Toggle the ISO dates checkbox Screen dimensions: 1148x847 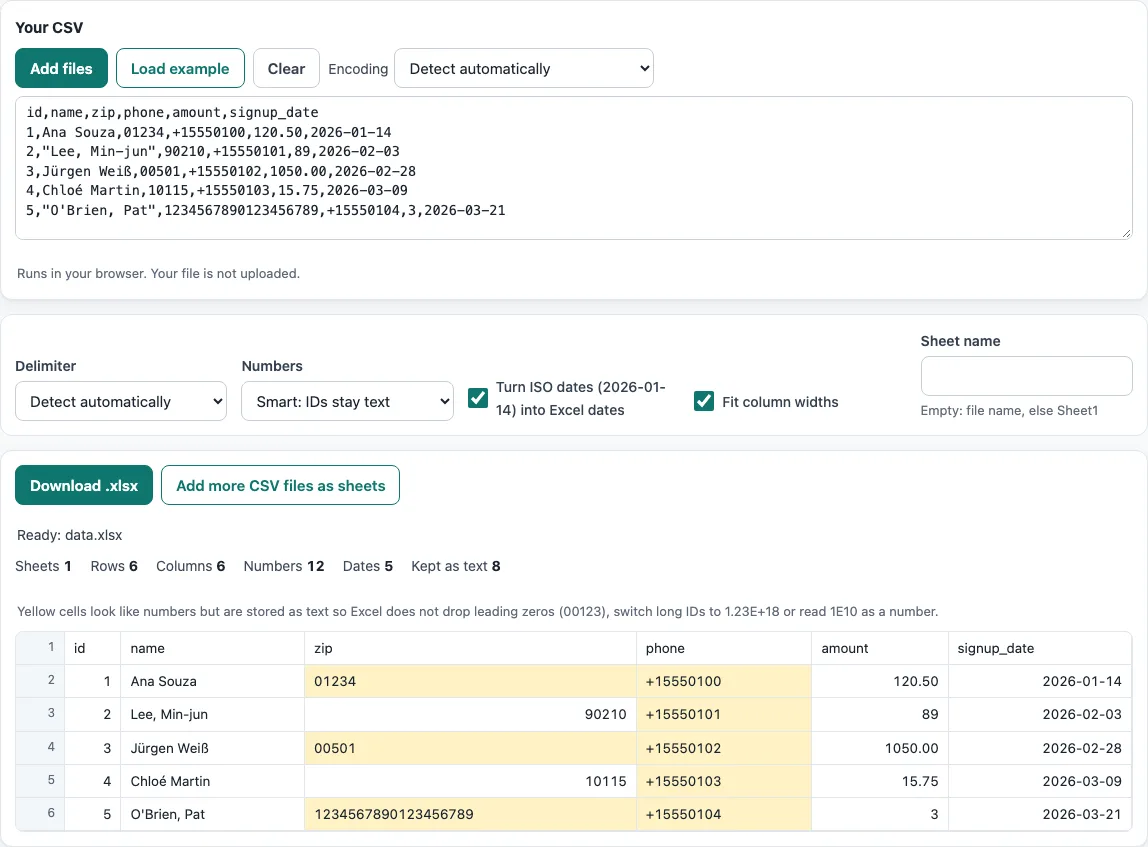point(478,398)
